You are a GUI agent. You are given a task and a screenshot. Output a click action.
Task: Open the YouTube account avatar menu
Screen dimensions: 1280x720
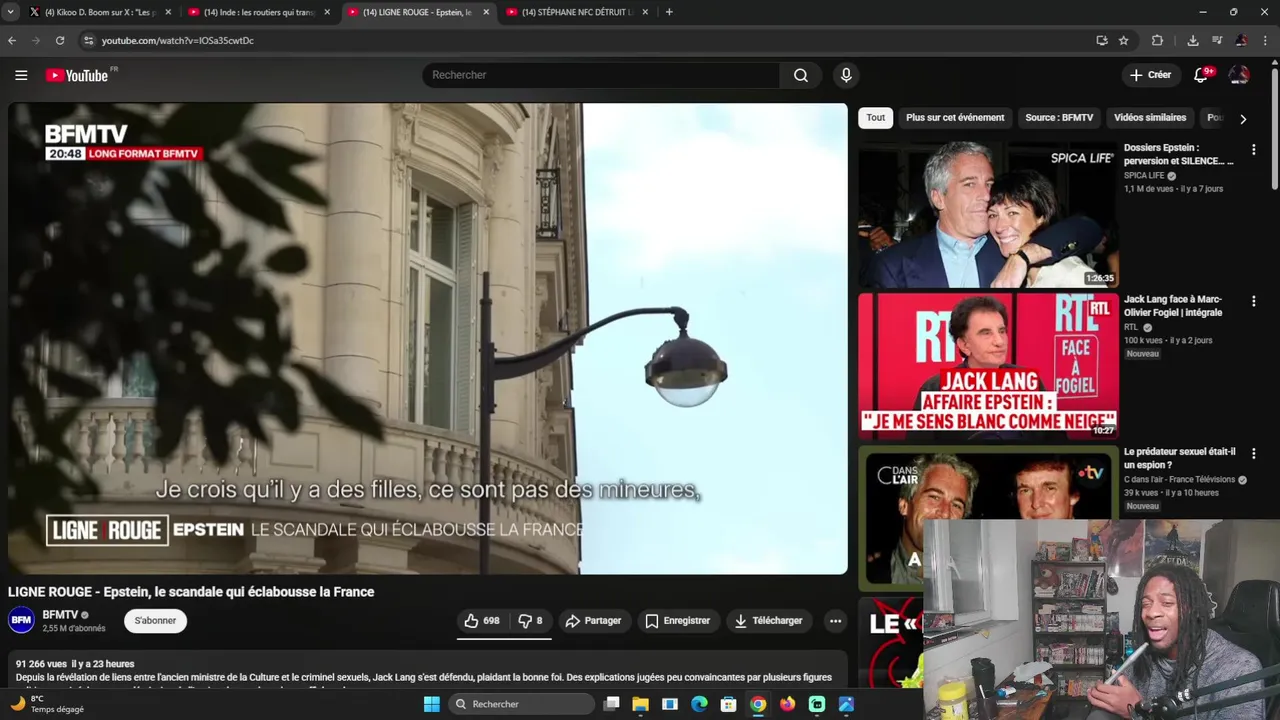(x=1239, y=75)
